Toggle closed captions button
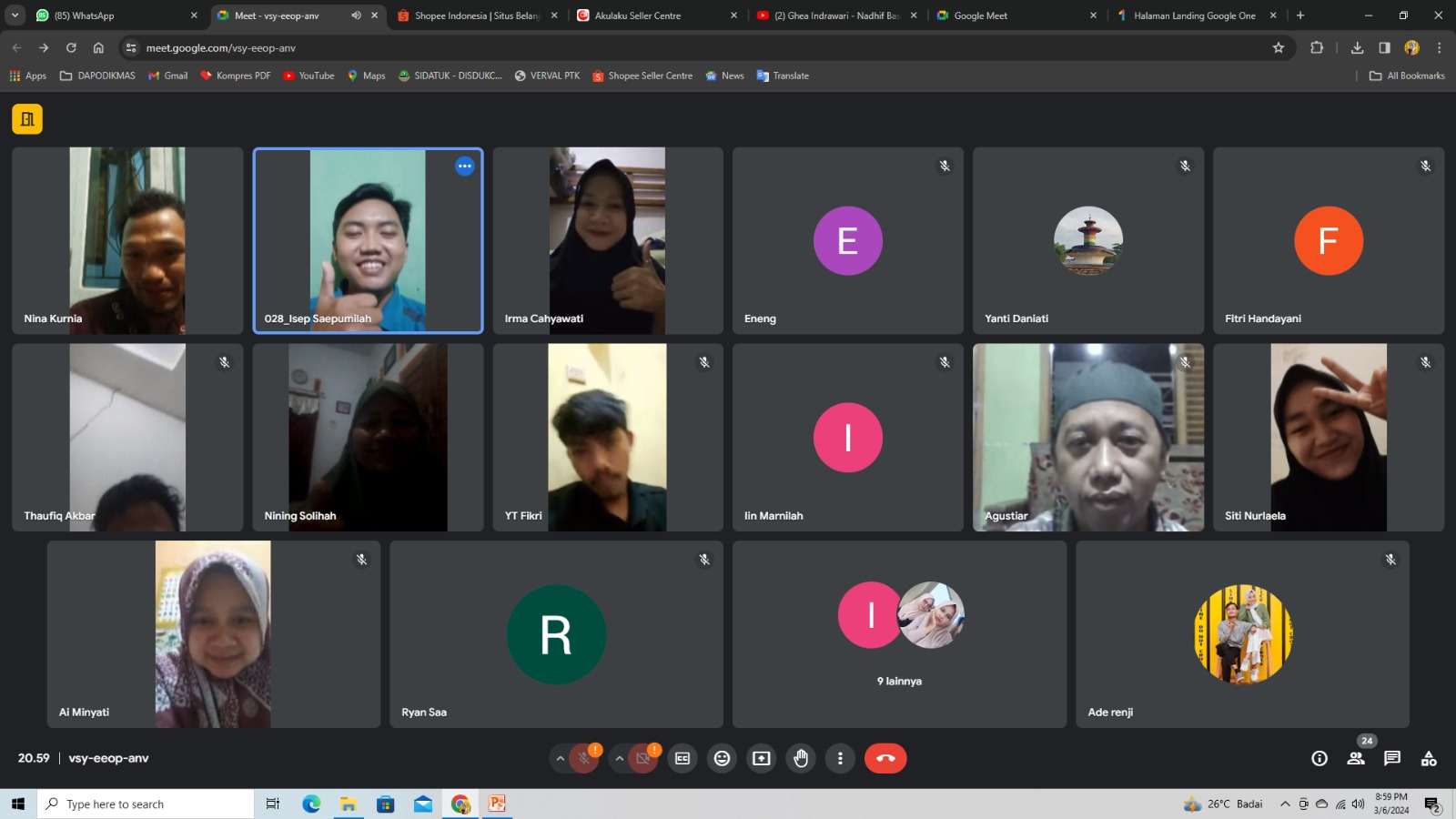This screenshot has width=1456, height=819. 682,758
